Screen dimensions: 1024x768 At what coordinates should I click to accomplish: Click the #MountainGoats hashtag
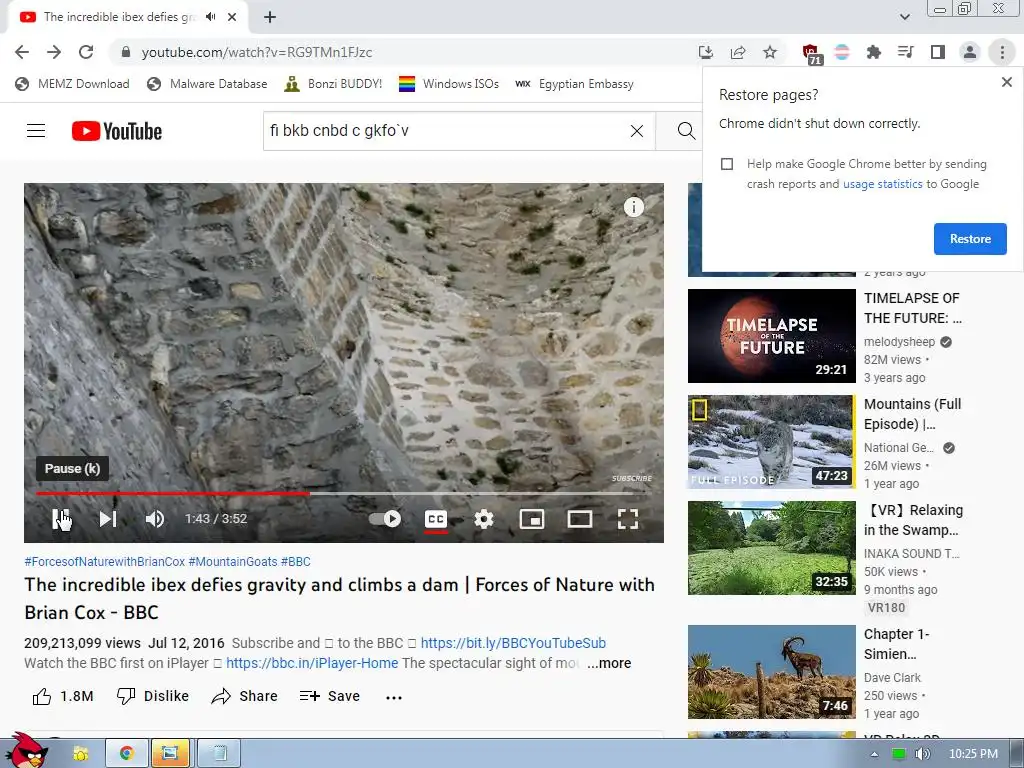tap(233, 562)
